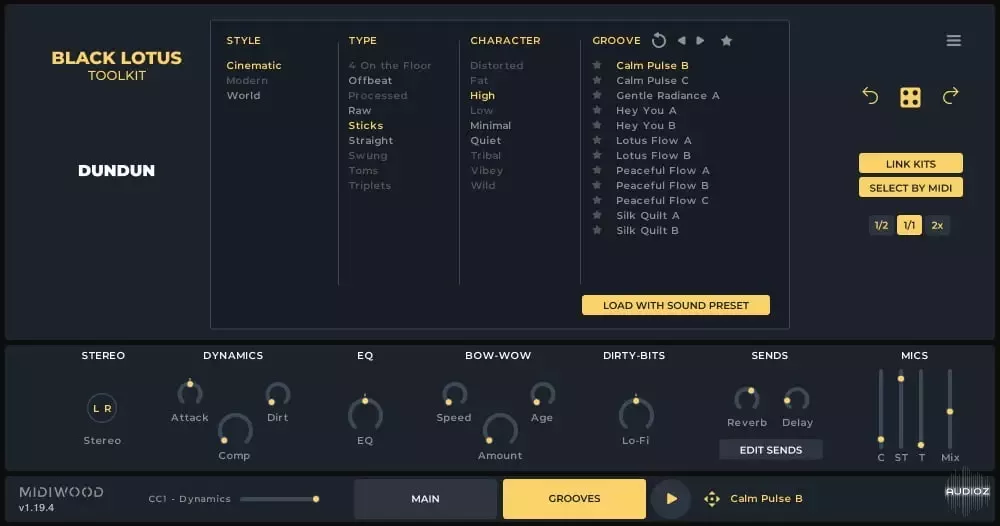Toggle the stereo L R control
The height and width of the screenshot is (526, 1000).
[102, 408]
